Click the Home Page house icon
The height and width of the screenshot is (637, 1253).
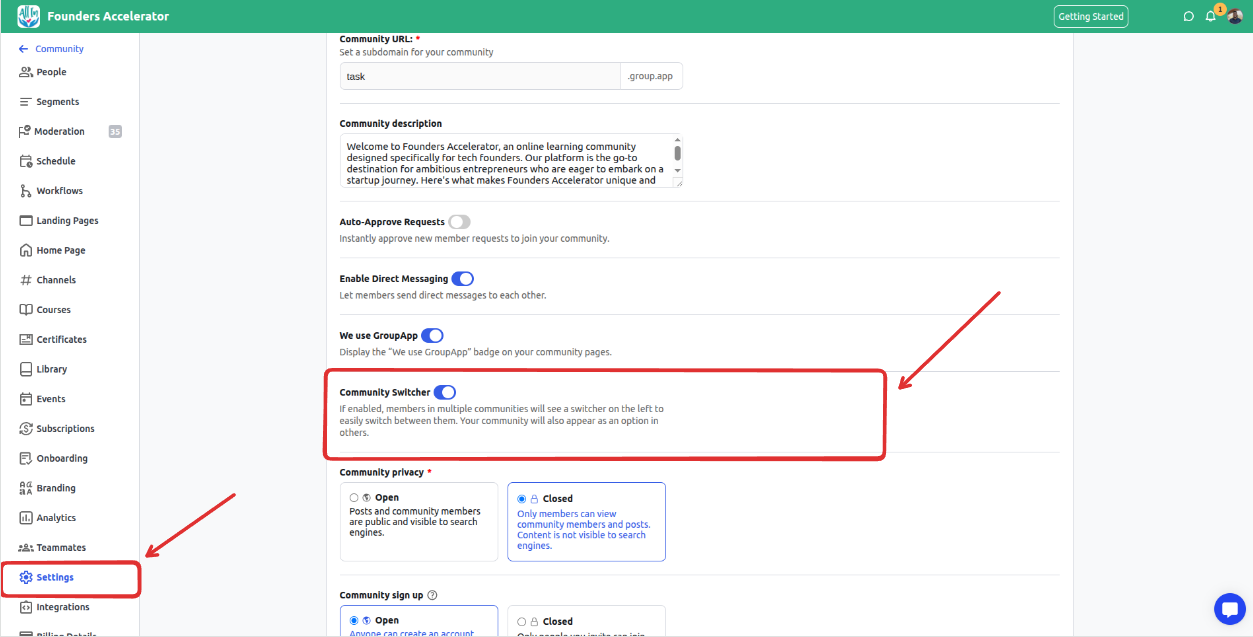(x=26, y=250)
